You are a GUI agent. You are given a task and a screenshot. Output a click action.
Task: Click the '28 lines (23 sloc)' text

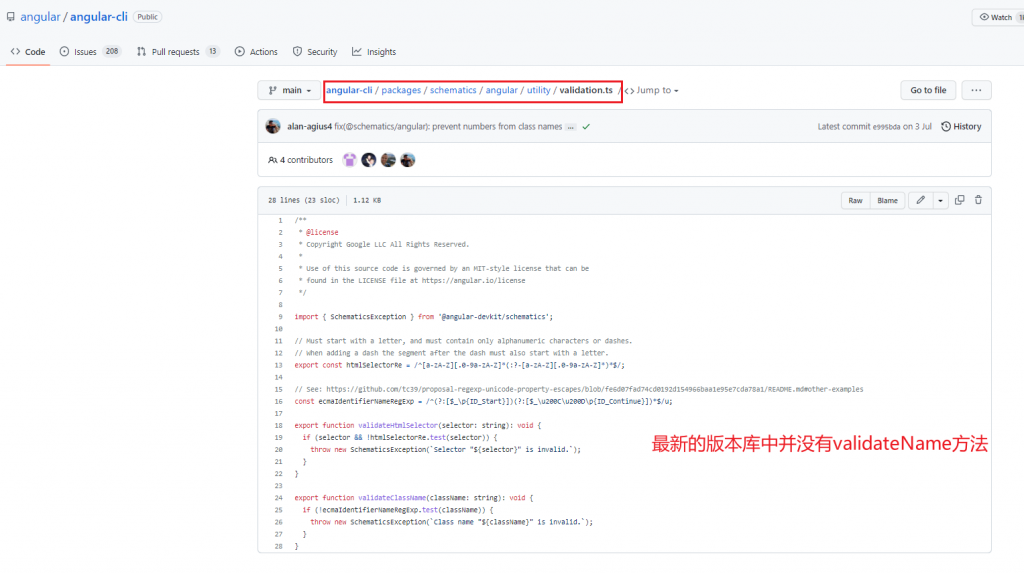point(304,200)
